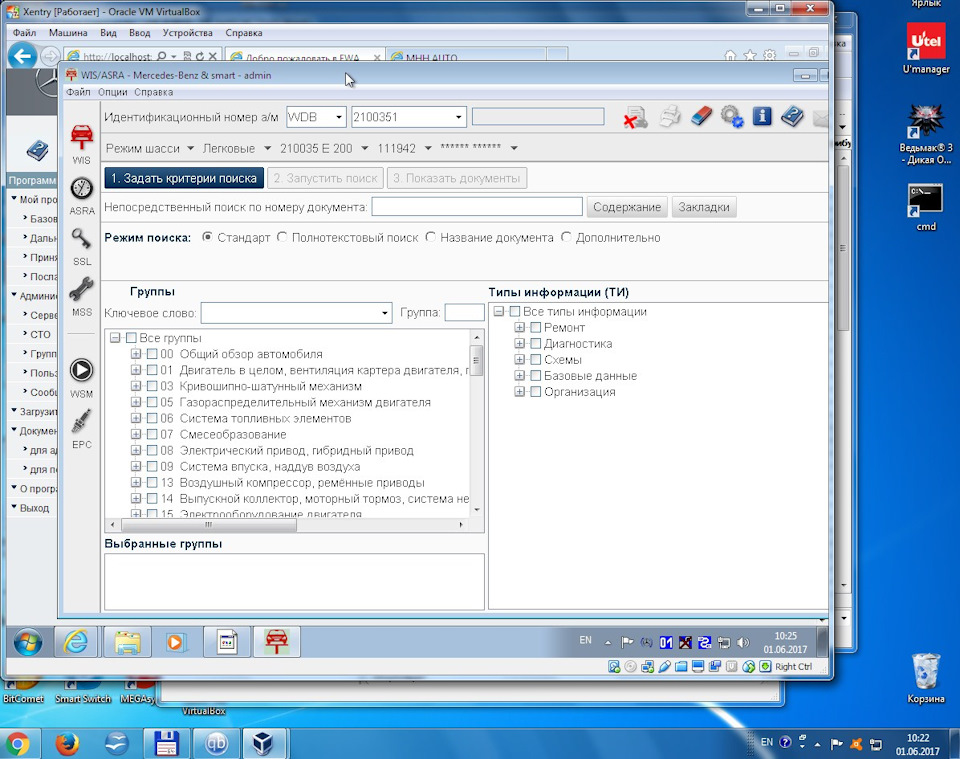960x759 pixels.
Task: Open the SSL module in sidebar
Action: [x=81, y=247]
